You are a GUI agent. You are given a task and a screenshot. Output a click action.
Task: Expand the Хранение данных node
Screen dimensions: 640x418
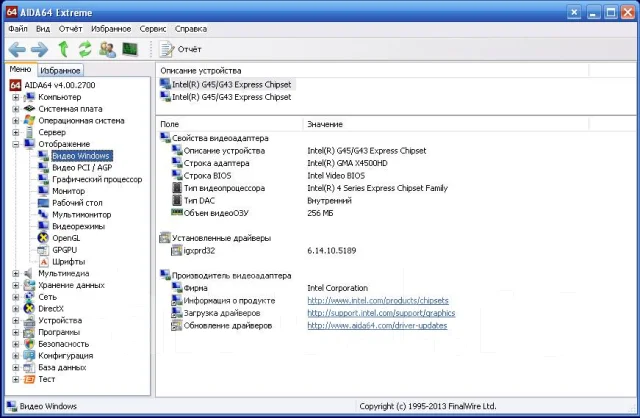tap(16, 285)
